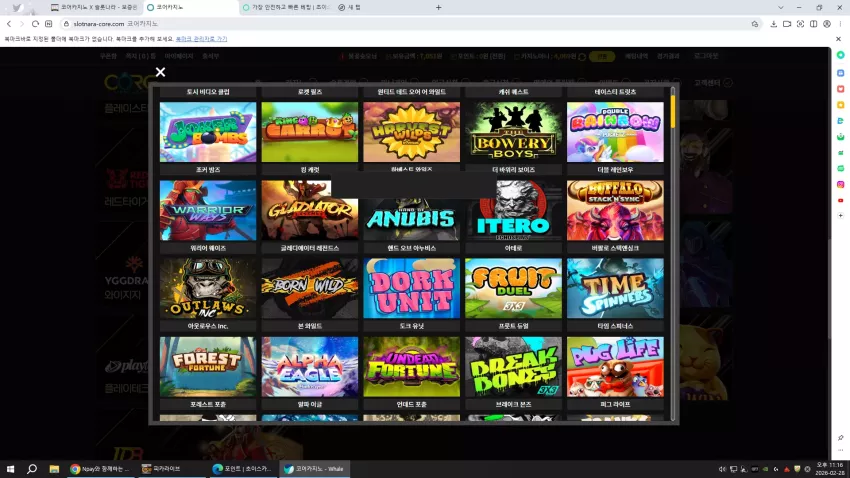Toggle the split view toolbar icon
850x478 pixels.
pyautogui.click(x=813, y=24)
